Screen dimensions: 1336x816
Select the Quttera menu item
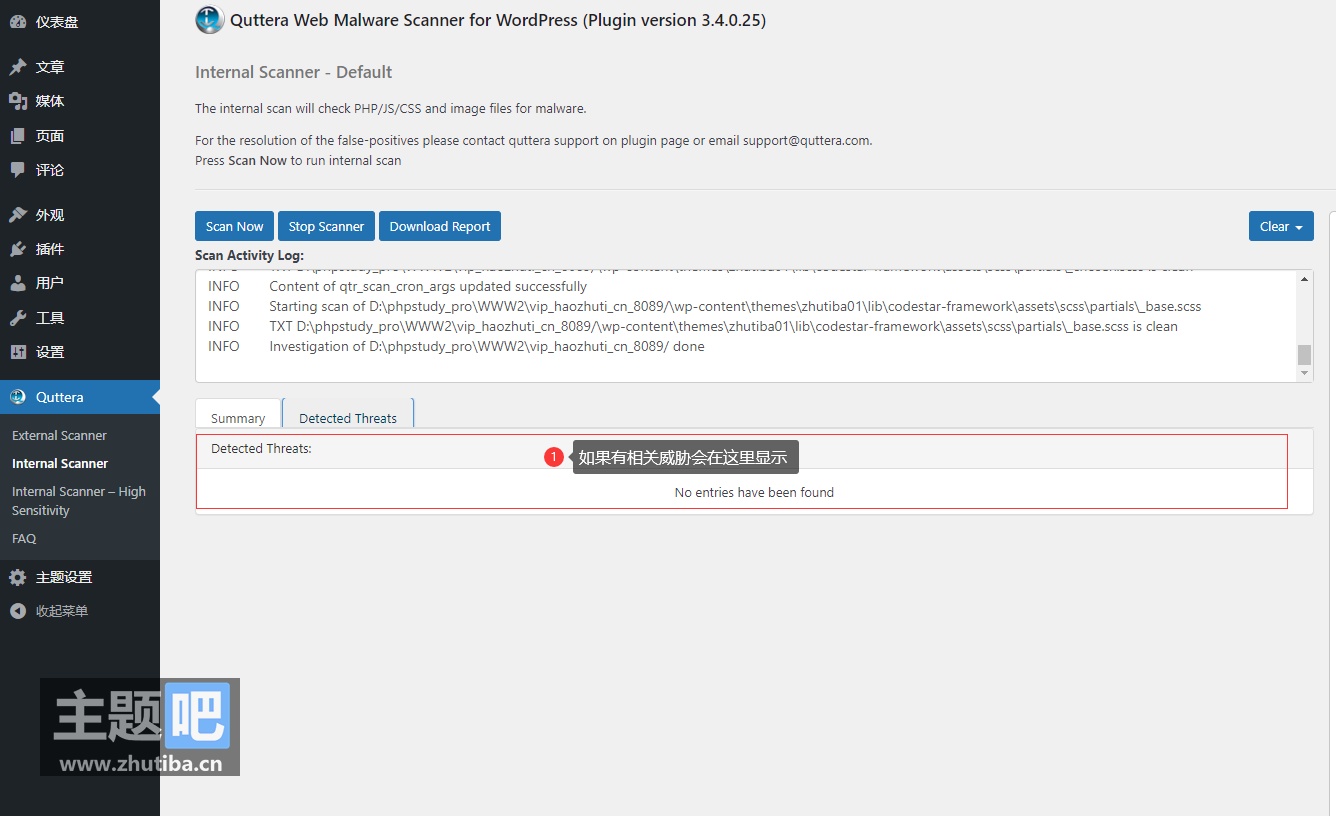[80, 397]
